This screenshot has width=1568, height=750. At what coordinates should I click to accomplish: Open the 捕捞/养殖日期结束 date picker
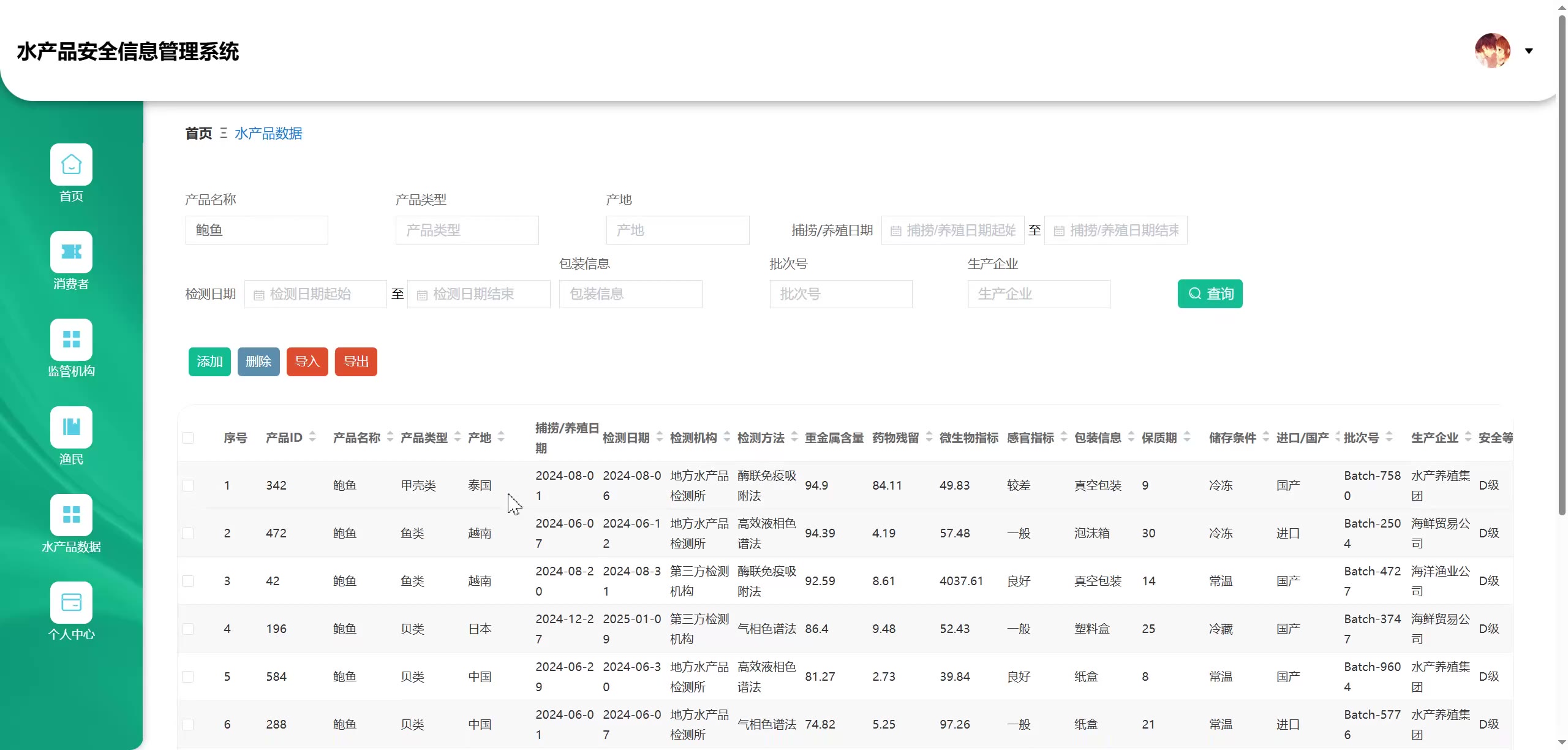1116,230
